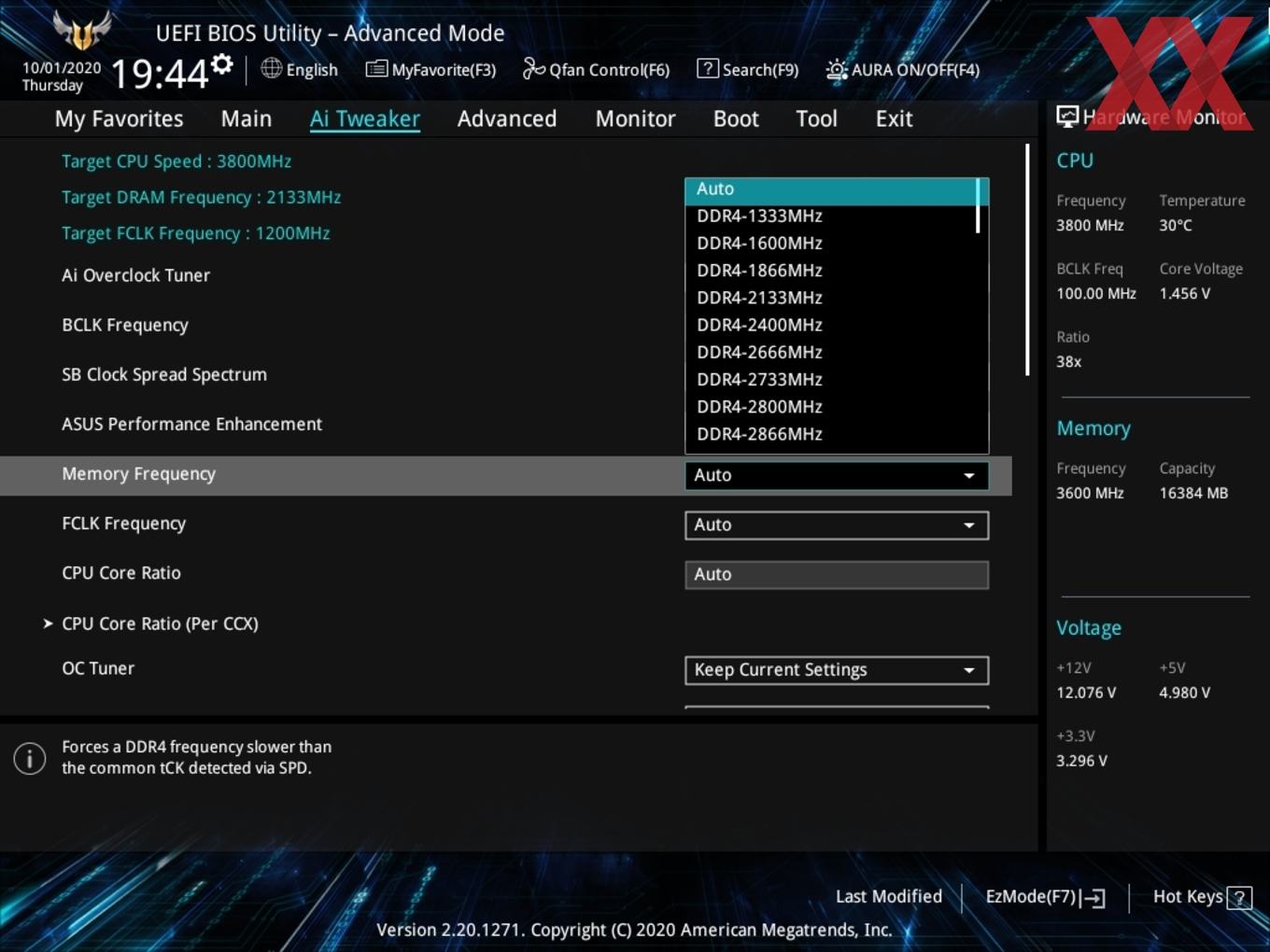Select ASUS Performance Enhancement row
The width and height of the screenshot is (1270, 952).
[x=192, y=425]
